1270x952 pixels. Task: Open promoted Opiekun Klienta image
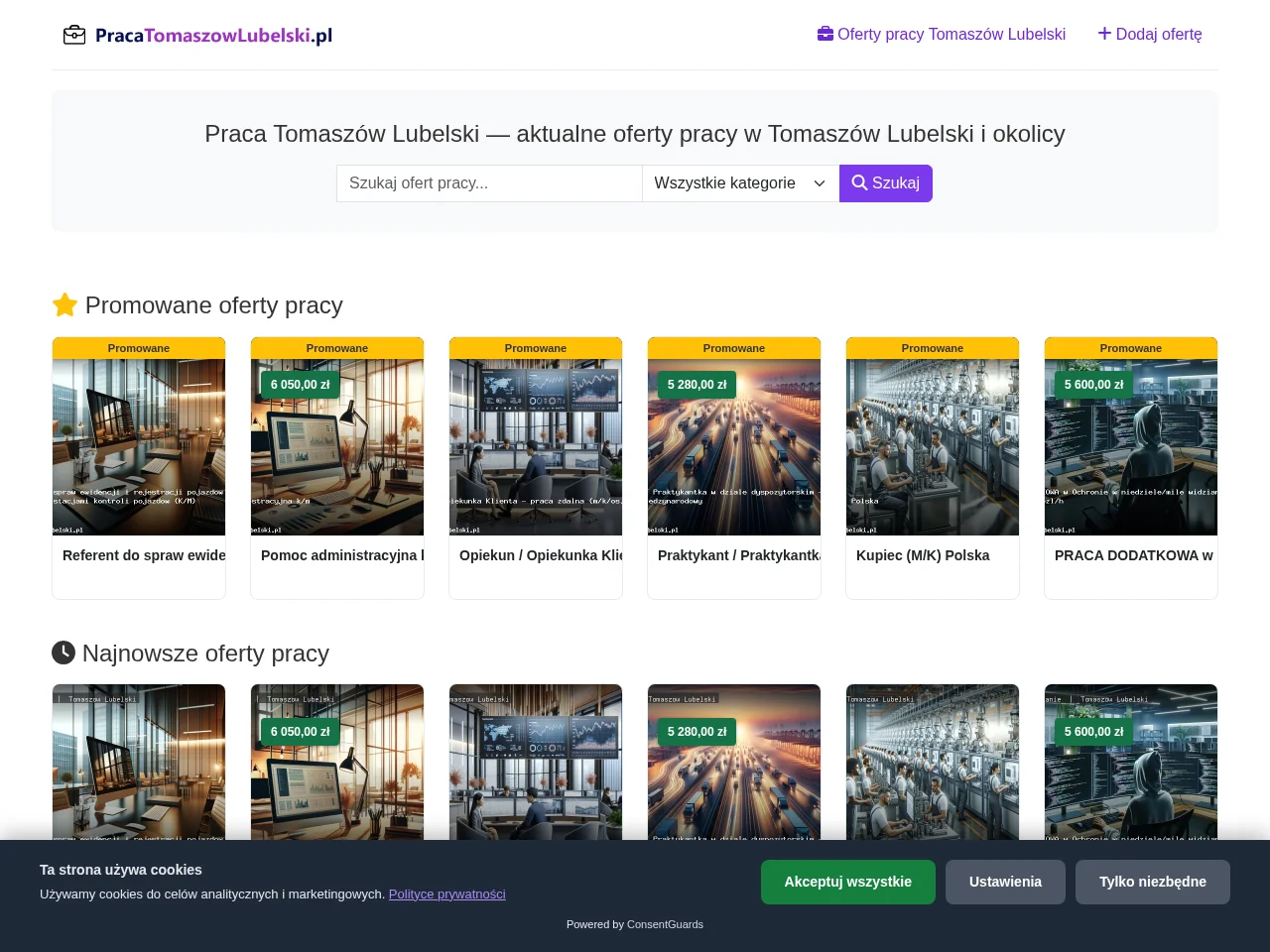pos(536,447)
